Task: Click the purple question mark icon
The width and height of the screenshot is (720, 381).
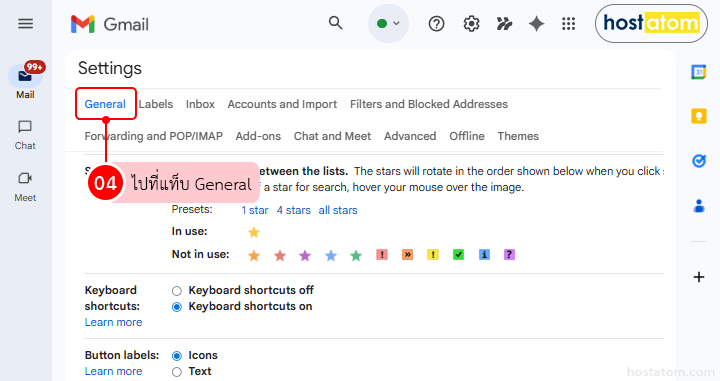Action: [x=509, y=254]
